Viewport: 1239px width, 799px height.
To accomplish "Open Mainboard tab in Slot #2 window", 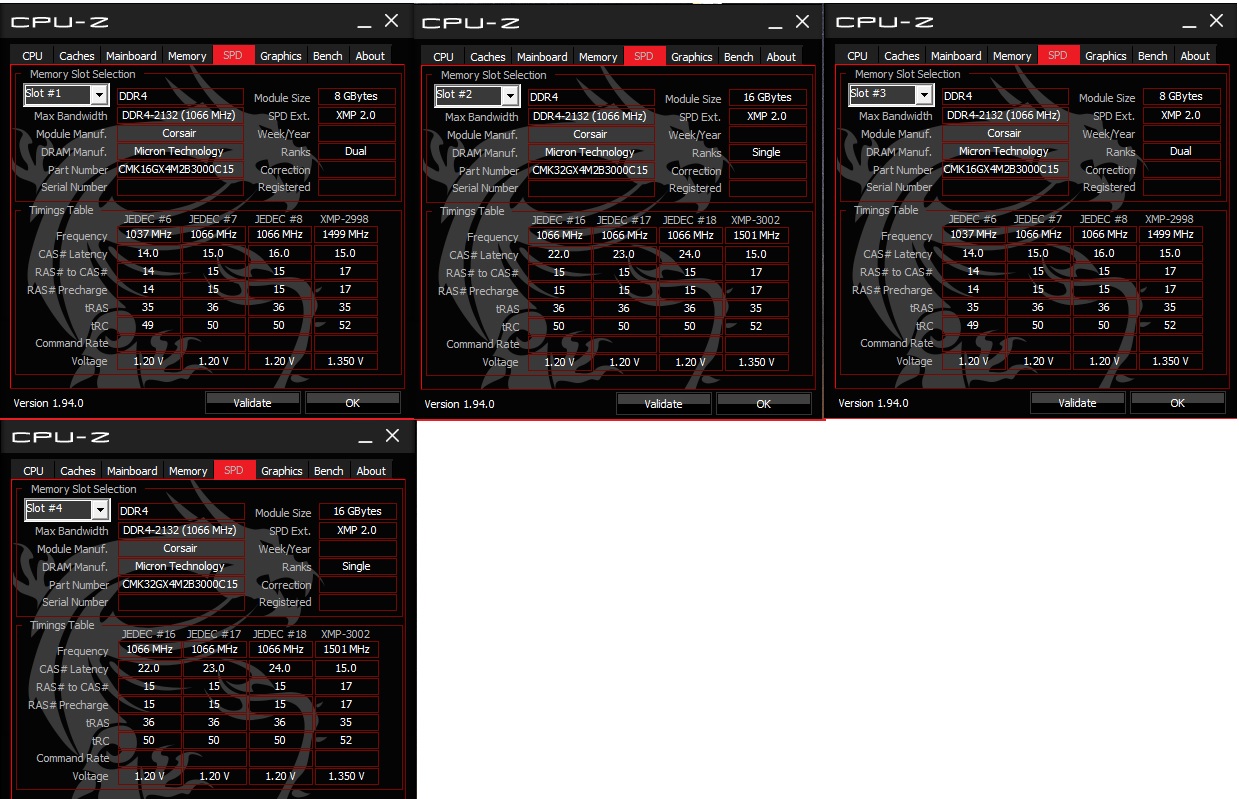I will (542, 57).
